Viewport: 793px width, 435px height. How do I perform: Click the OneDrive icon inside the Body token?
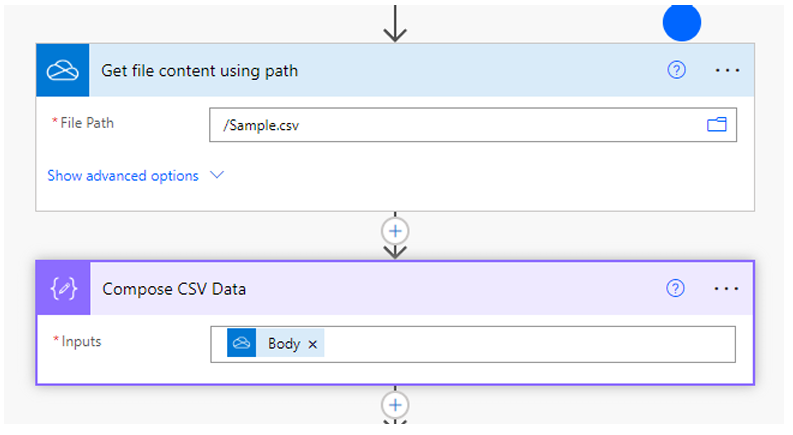(x=241, y=343)
